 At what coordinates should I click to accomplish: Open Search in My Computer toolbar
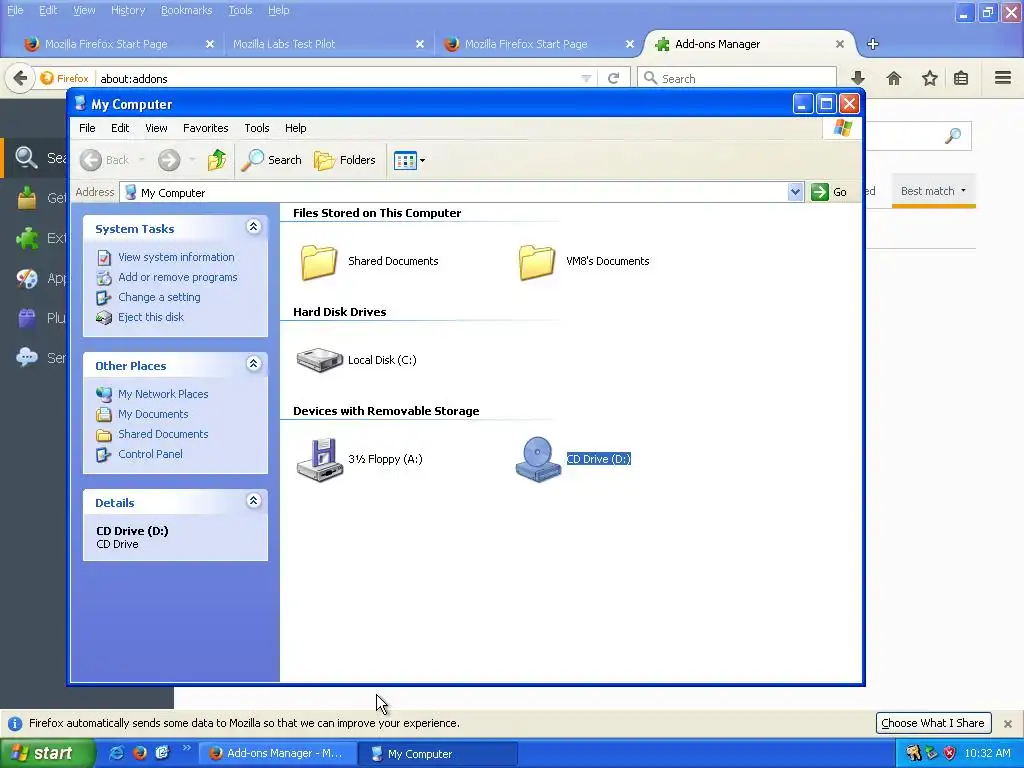[x=272, y=160]
